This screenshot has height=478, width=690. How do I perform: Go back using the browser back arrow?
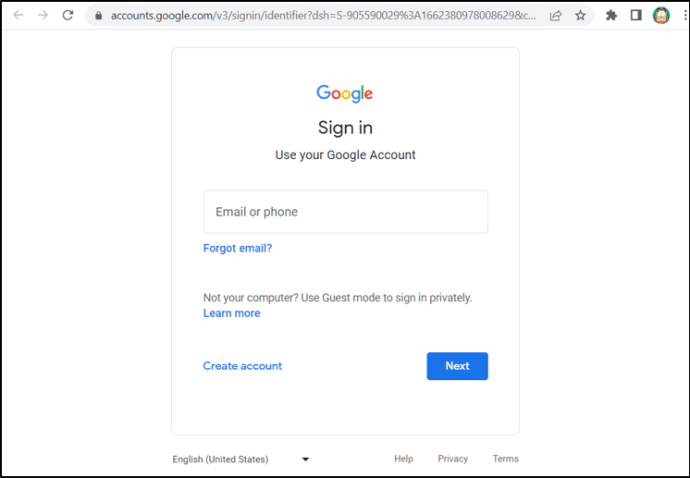18,15
